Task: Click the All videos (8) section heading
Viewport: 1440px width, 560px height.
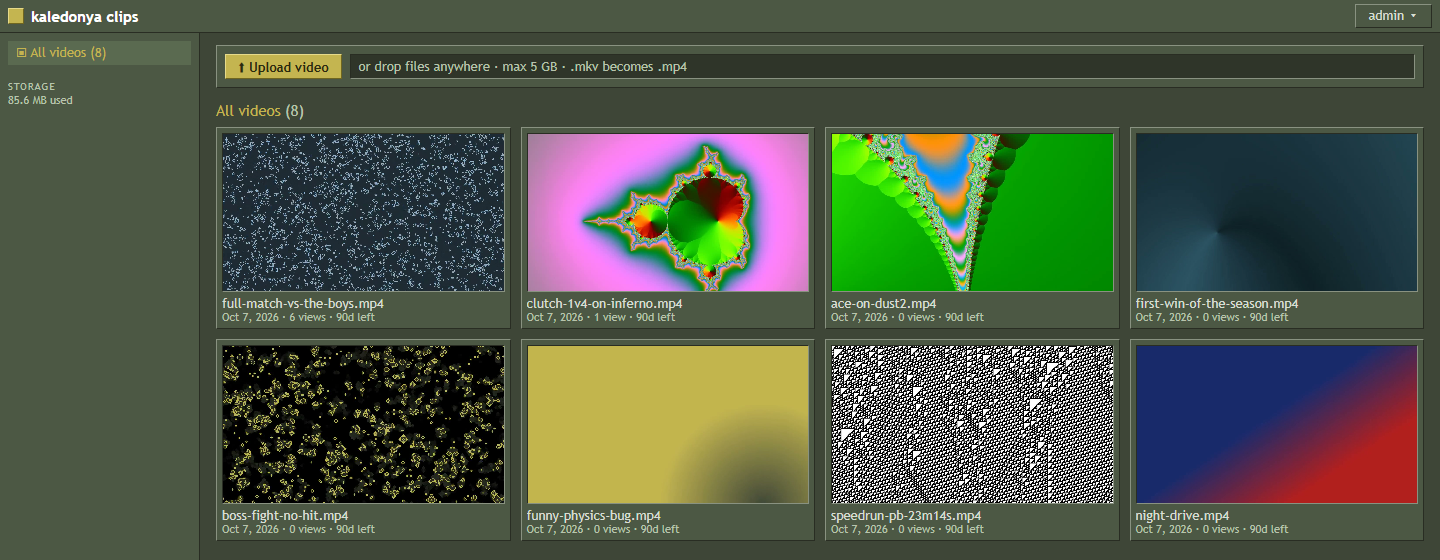Action: [260, 111]
